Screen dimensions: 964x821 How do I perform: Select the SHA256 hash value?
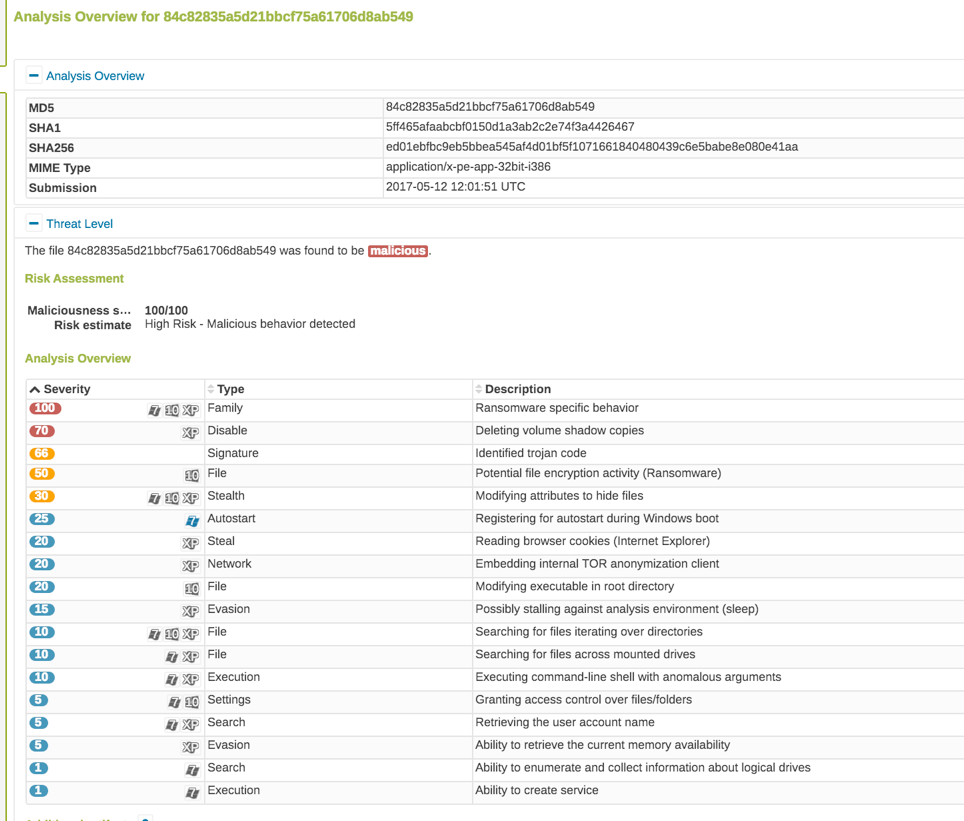[591, 147]
